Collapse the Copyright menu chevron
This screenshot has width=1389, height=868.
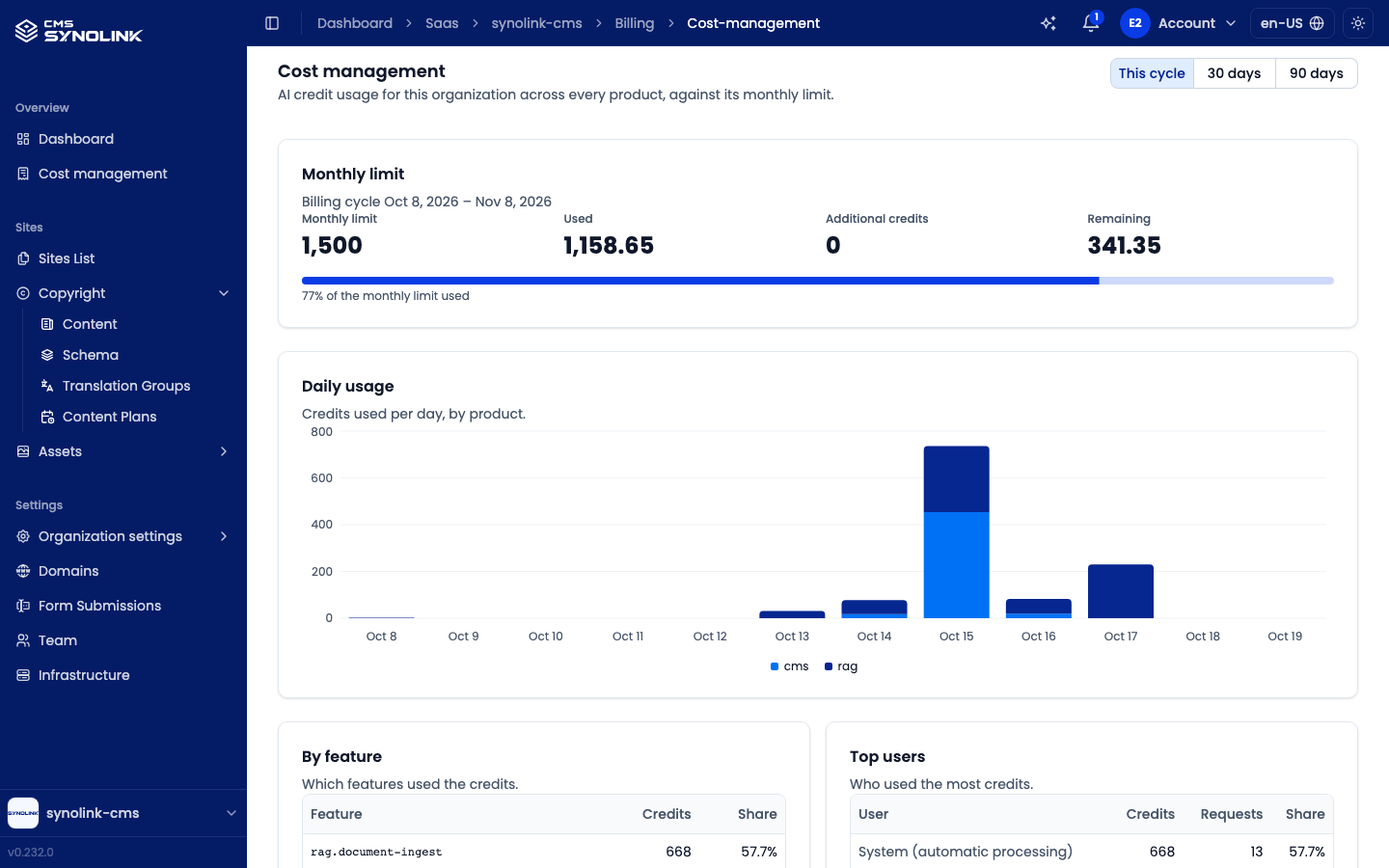(x=224, y=293)
